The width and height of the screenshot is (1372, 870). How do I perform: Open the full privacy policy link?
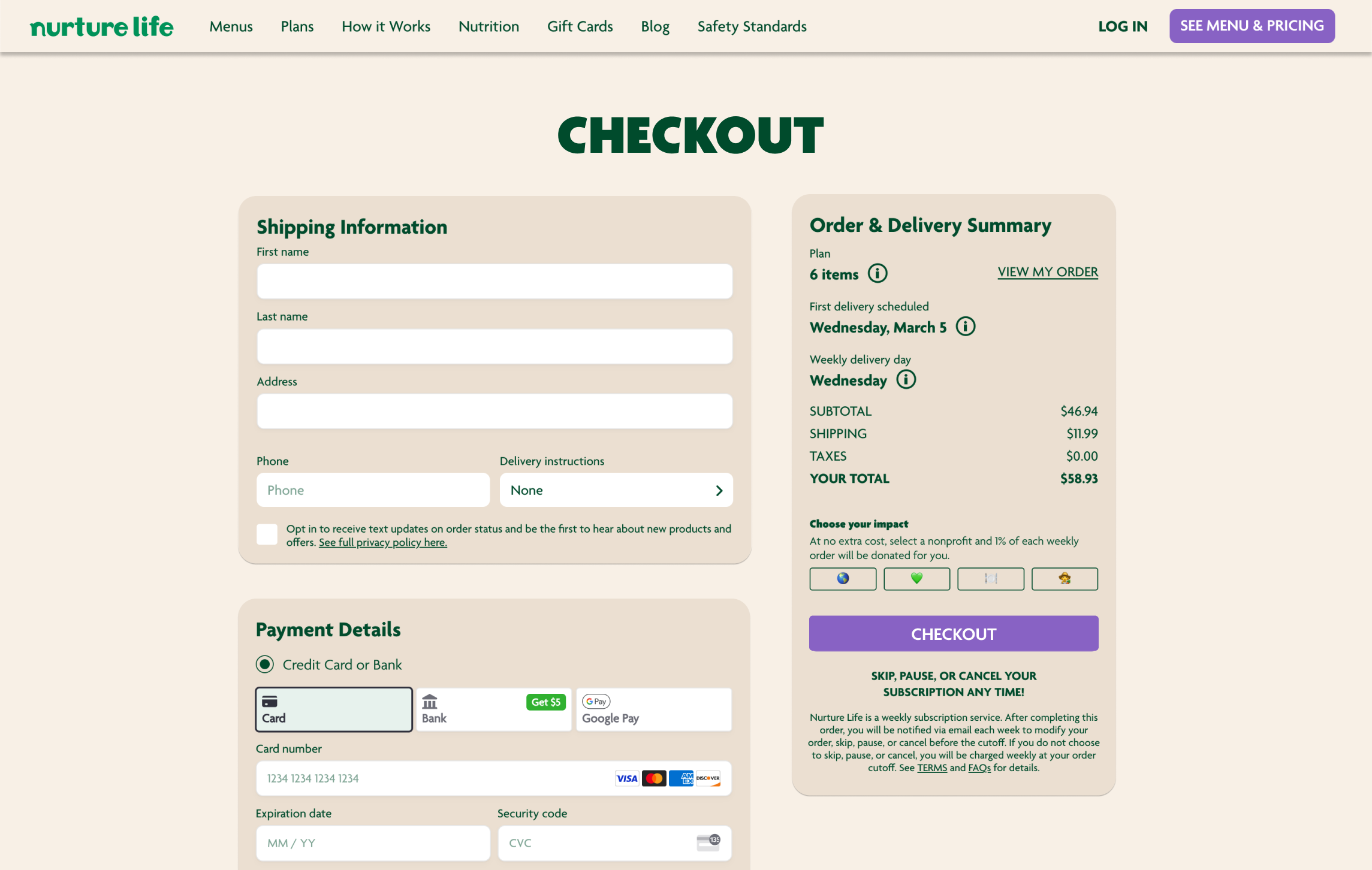click(x=382, y=542)
